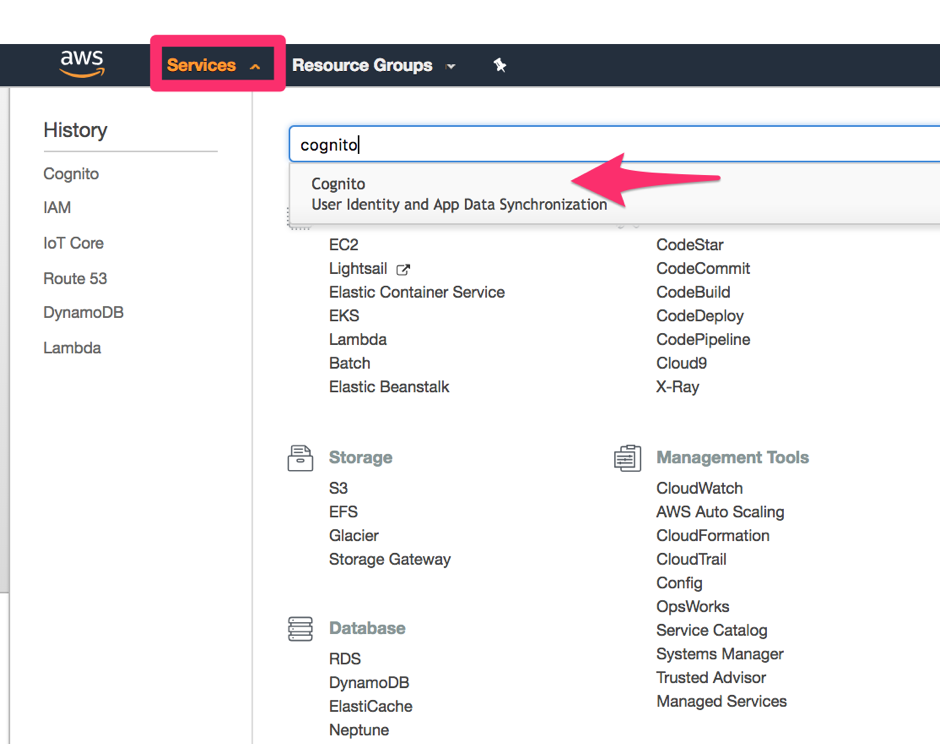The height and width of the screenshot is (744, 940).
Task: Click the Lightsail external link icon
Action: (x=403, y=269)
